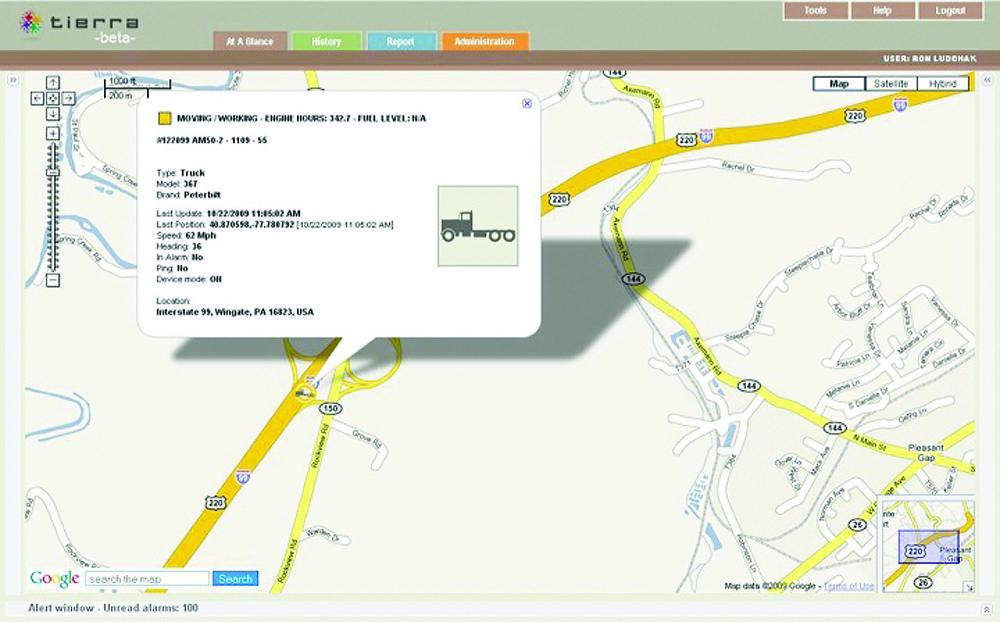1000x622 pixels.
Task: Pan the map up with arrow
Action: point(53,83)
